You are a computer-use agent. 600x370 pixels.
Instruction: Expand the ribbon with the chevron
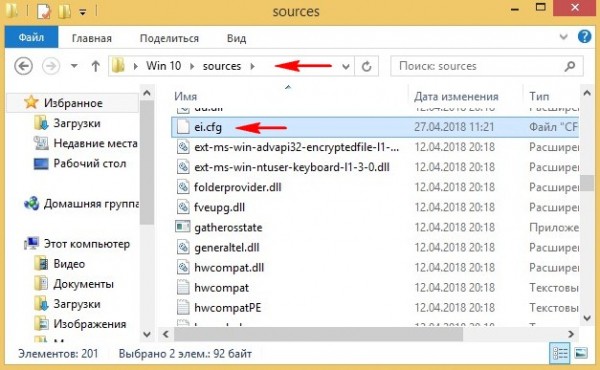[563, 37]
